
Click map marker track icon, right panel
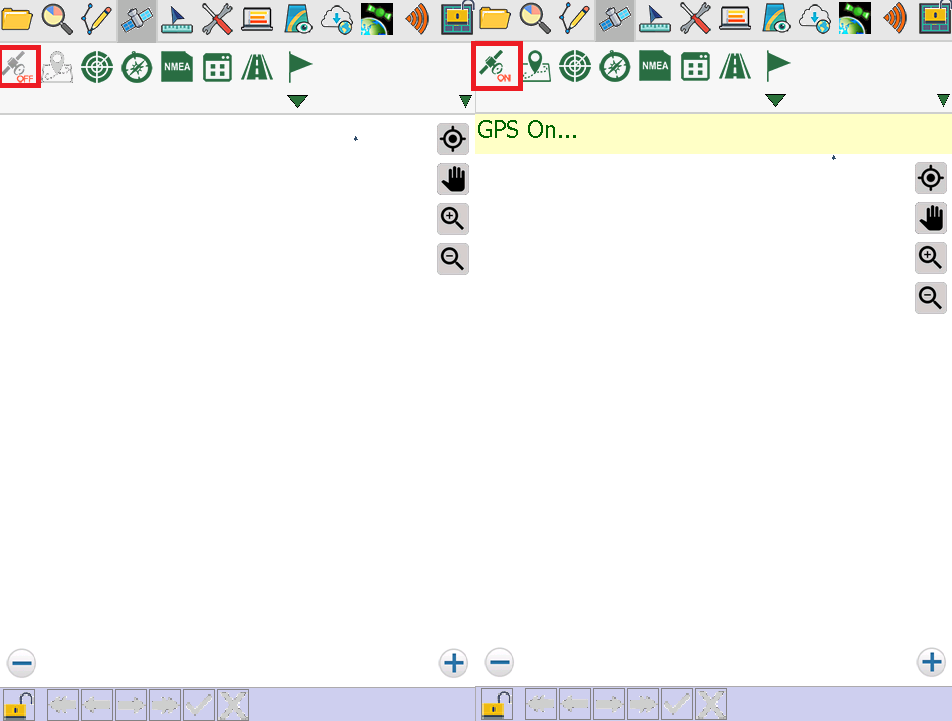(536, 66)
